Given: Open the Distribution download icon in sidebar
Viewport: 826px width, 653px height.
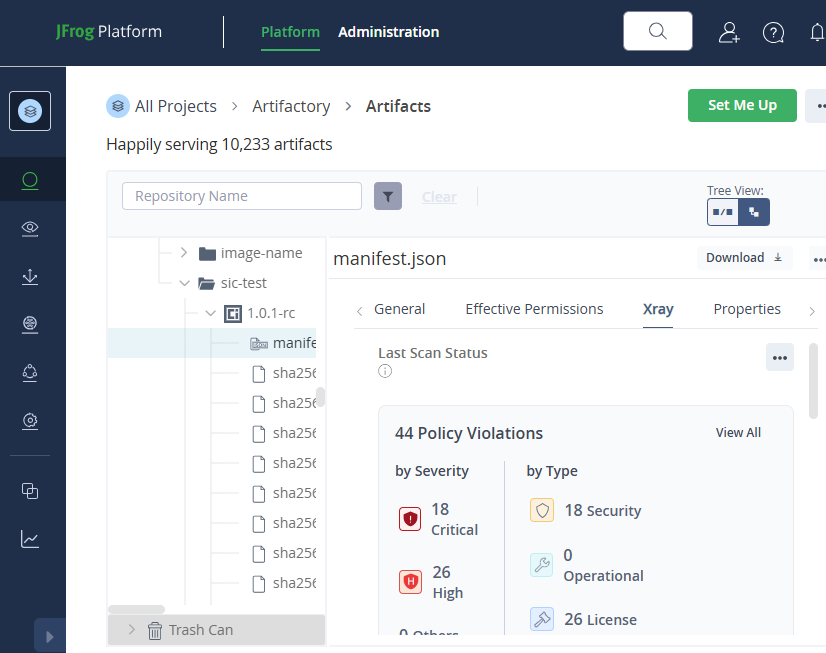Looking at the screenshot, I should (30, 276).
